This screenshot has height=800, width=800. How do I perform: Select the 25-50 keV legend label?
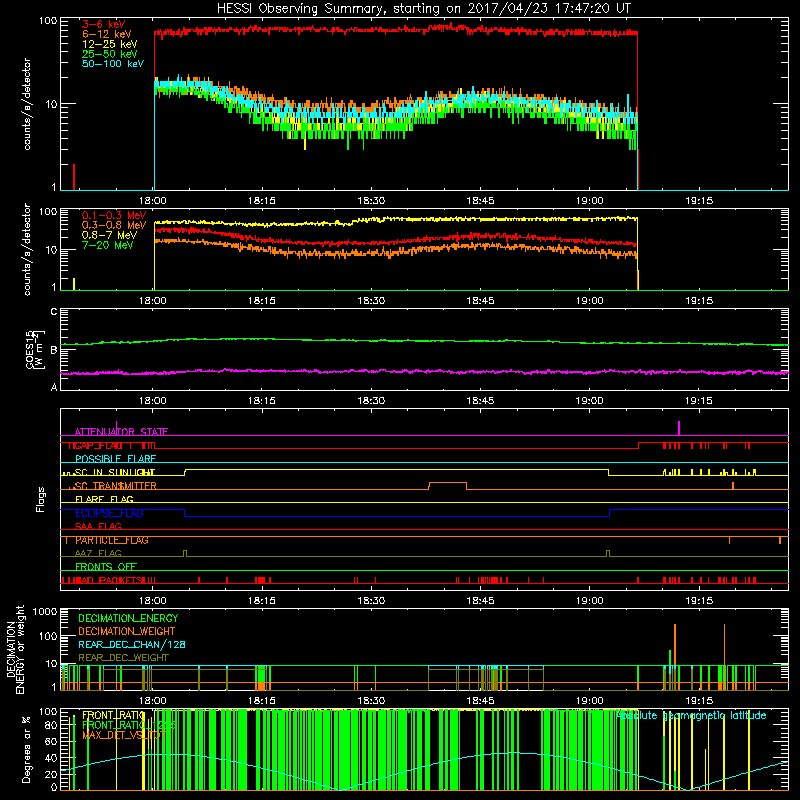[110, 54]
